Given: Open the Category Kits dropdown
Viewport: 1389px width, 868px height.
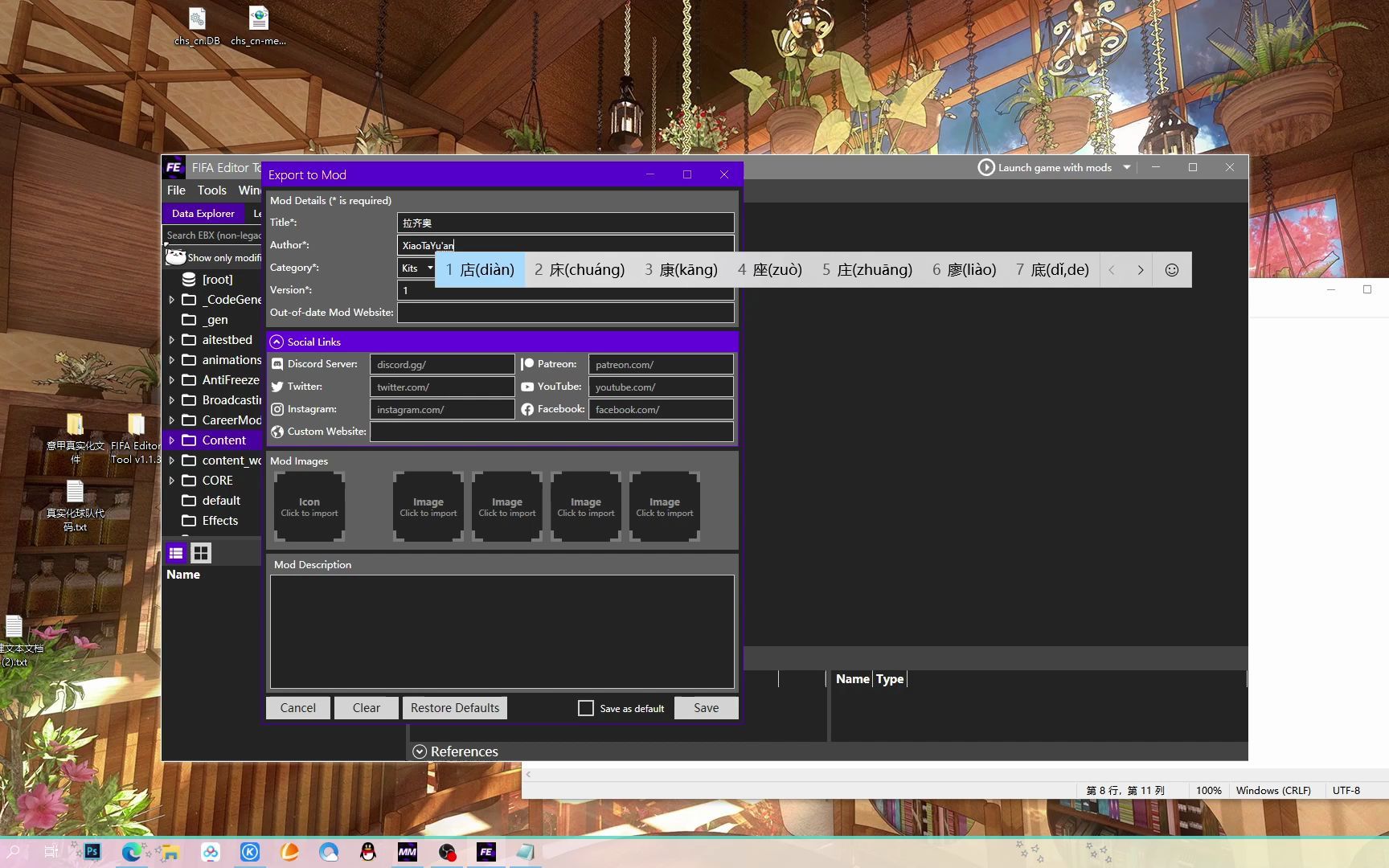Looking at the screenshot, I should [x=417, y=268].
